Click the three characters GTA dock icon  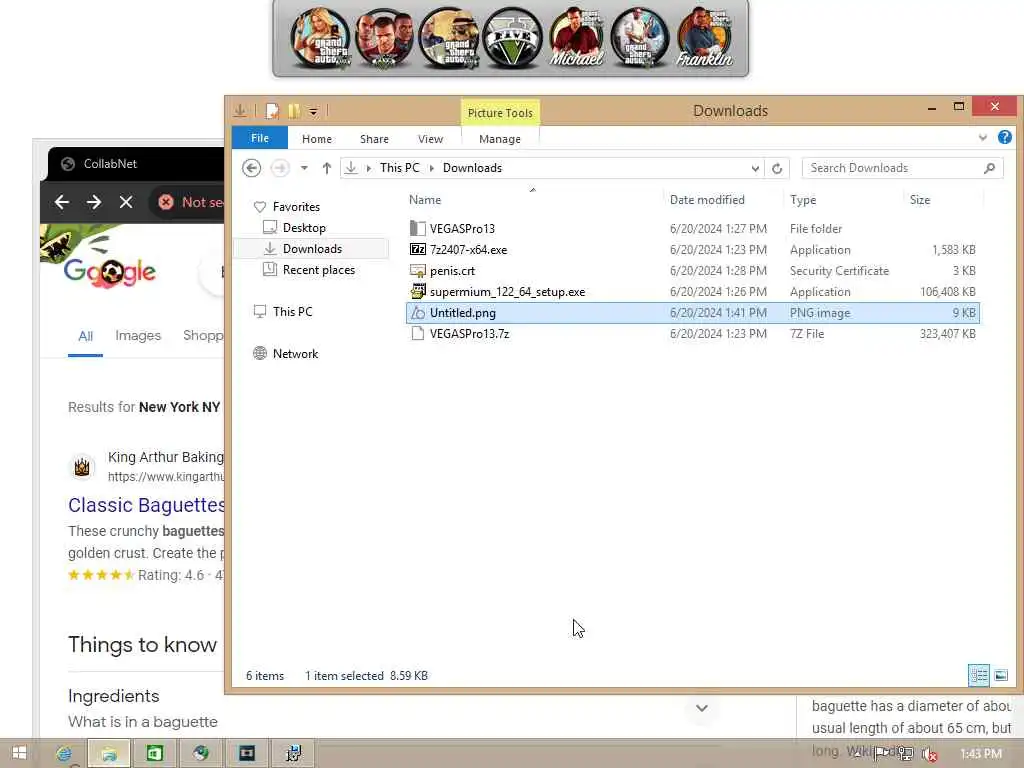384,39
